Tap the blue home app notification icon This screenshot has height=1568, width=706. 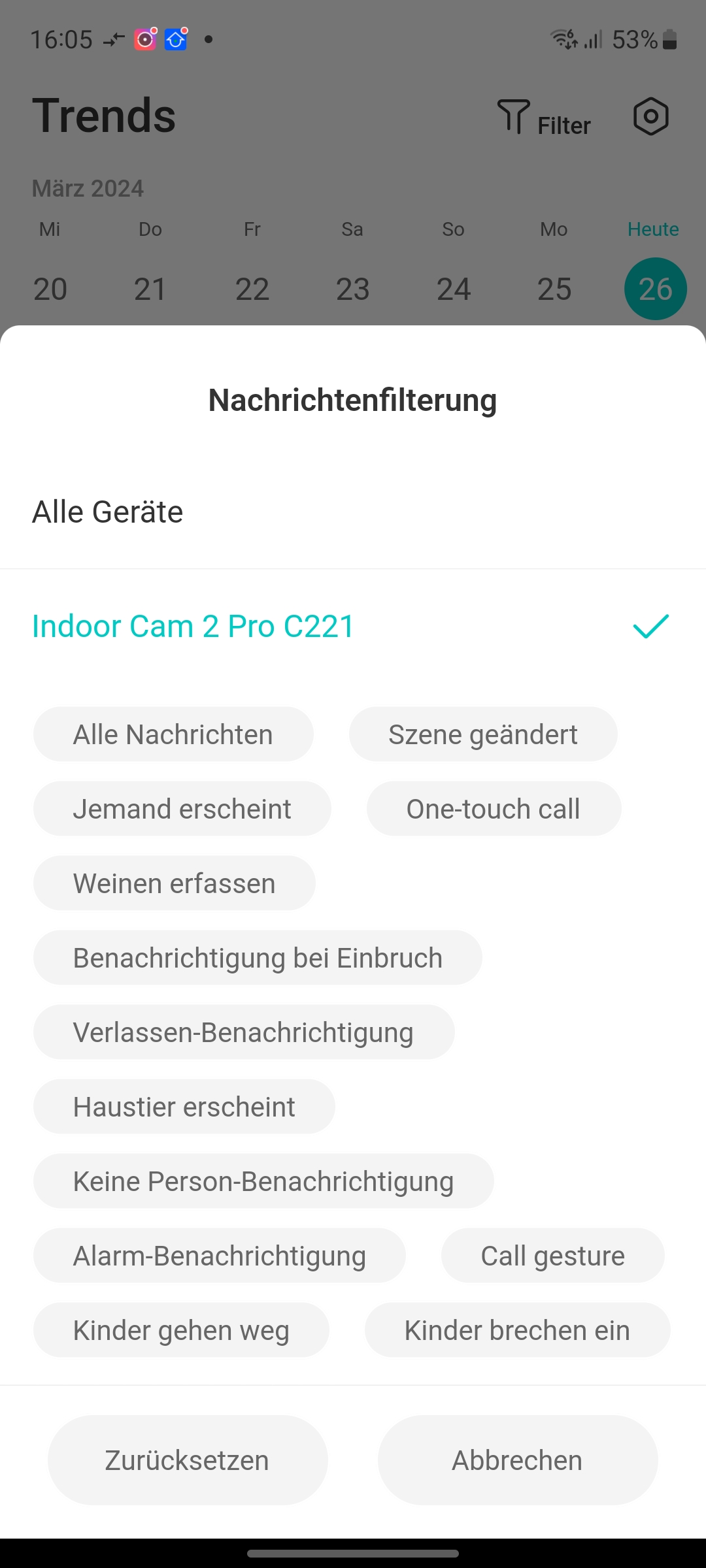click(176, 40)
